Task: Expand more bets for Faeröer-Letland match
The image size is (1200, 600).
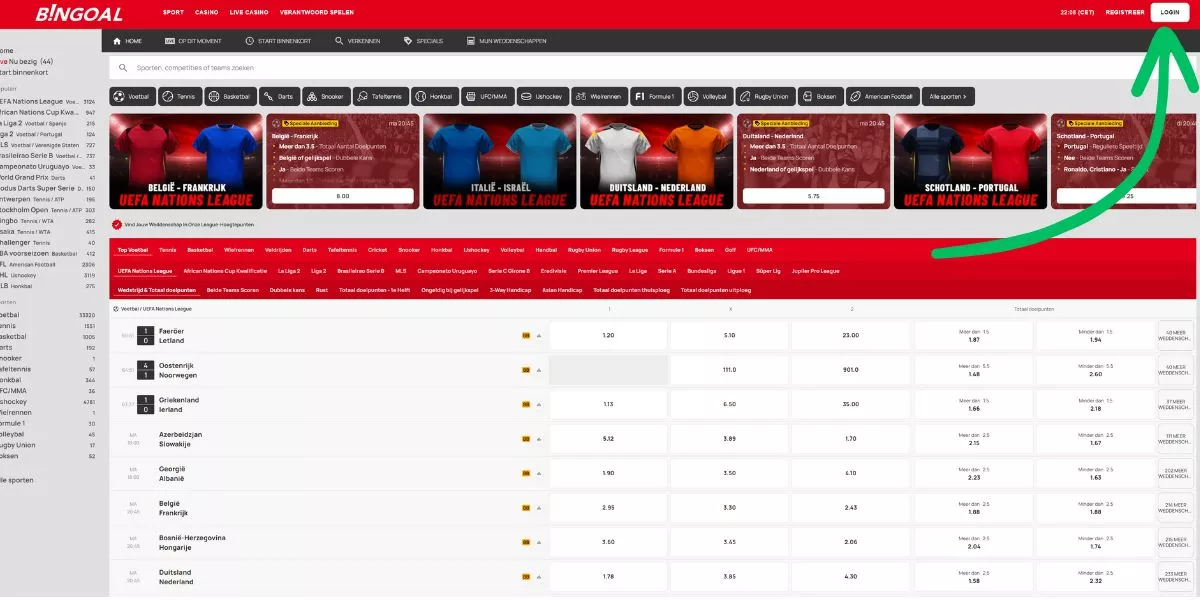Action: point(1175,335)
